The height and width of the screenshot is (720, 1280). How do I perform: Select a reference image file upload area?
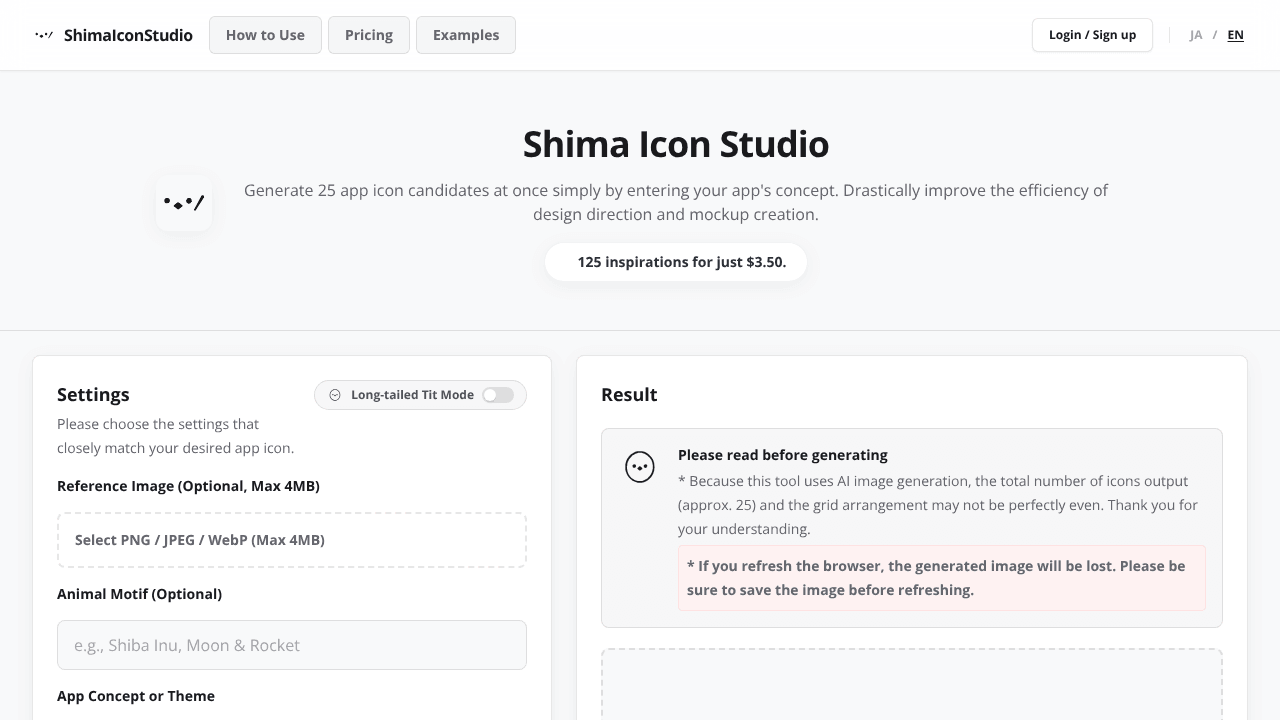[292, 540]
